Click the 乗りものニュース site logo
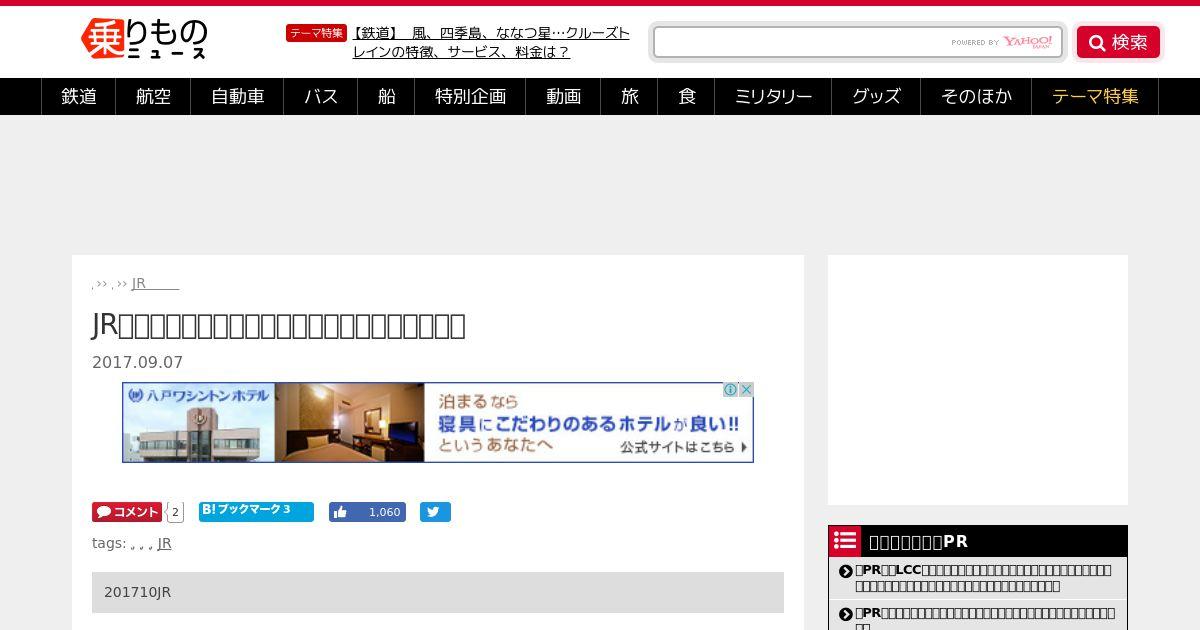 coord(144,38)
